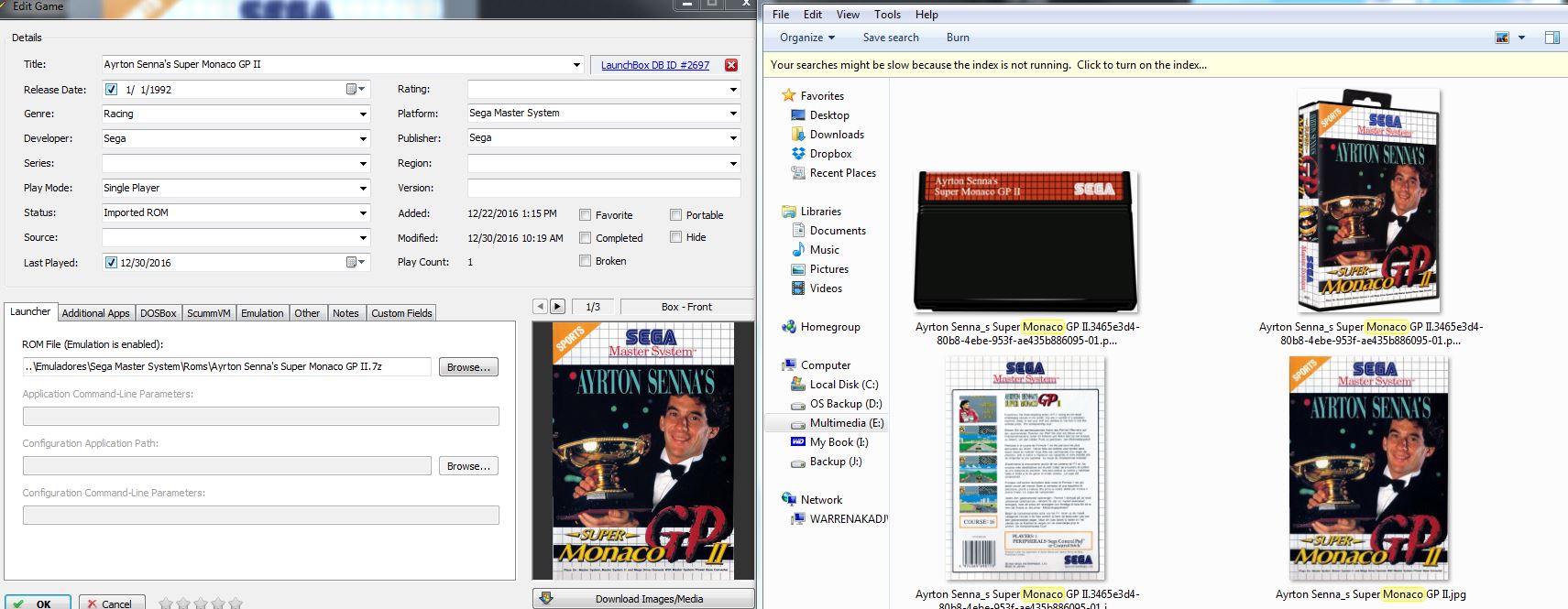Image resolution: width=1568 pixels, height=609 pixels.
Task: Expand the Play Mode dropdown
Action: point(363,189)
